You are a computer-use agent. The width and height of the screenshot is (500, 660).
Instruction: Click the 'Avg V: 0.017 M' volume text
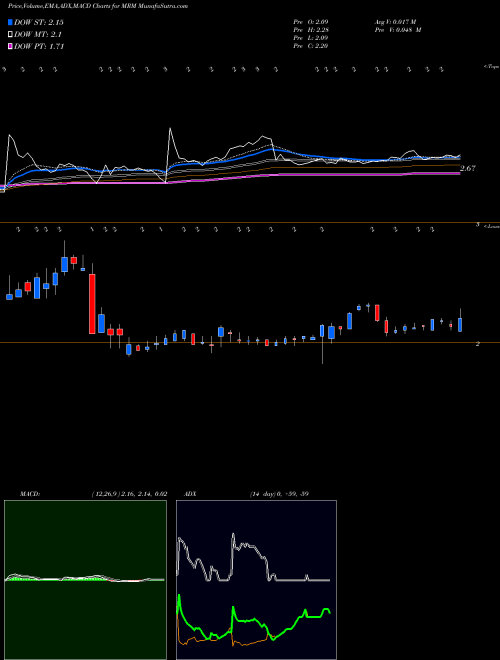[x=395, y=21]
